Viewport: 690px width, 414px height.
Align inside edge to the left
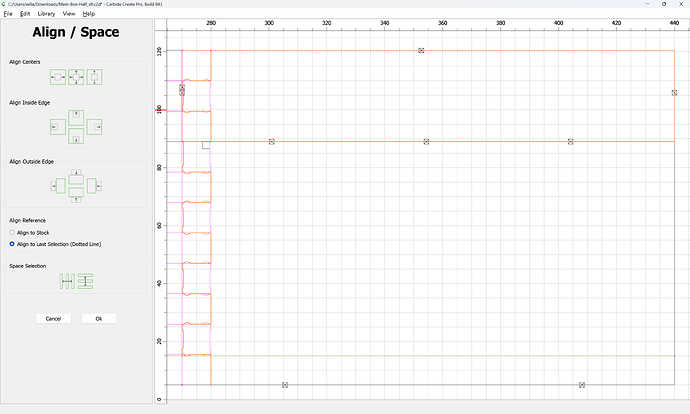pyautogui.click(x=58, y=127)
